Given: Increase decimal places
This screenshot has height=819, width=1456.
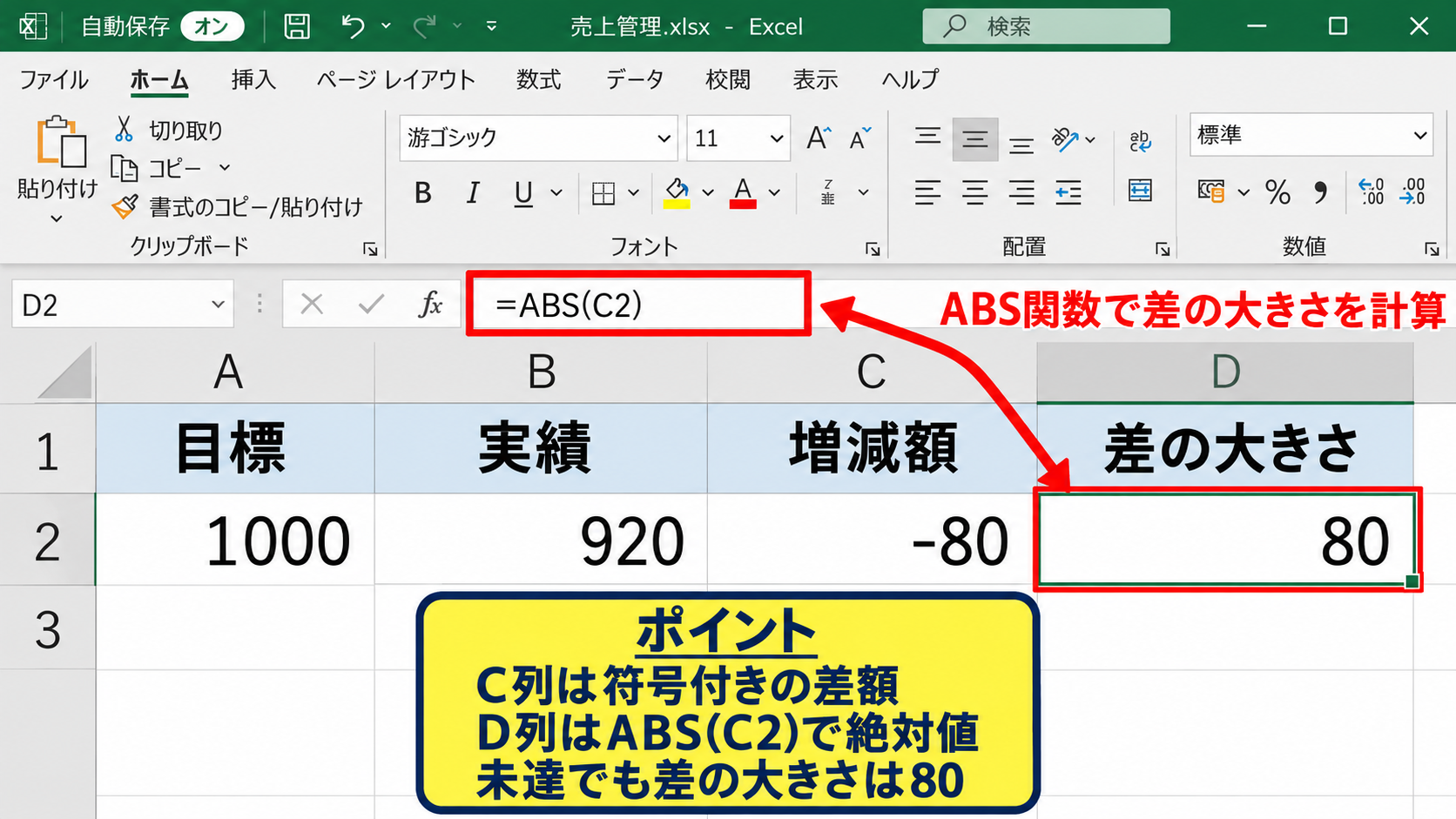Looking at the screenshot, I should (x=1371, y=191).
